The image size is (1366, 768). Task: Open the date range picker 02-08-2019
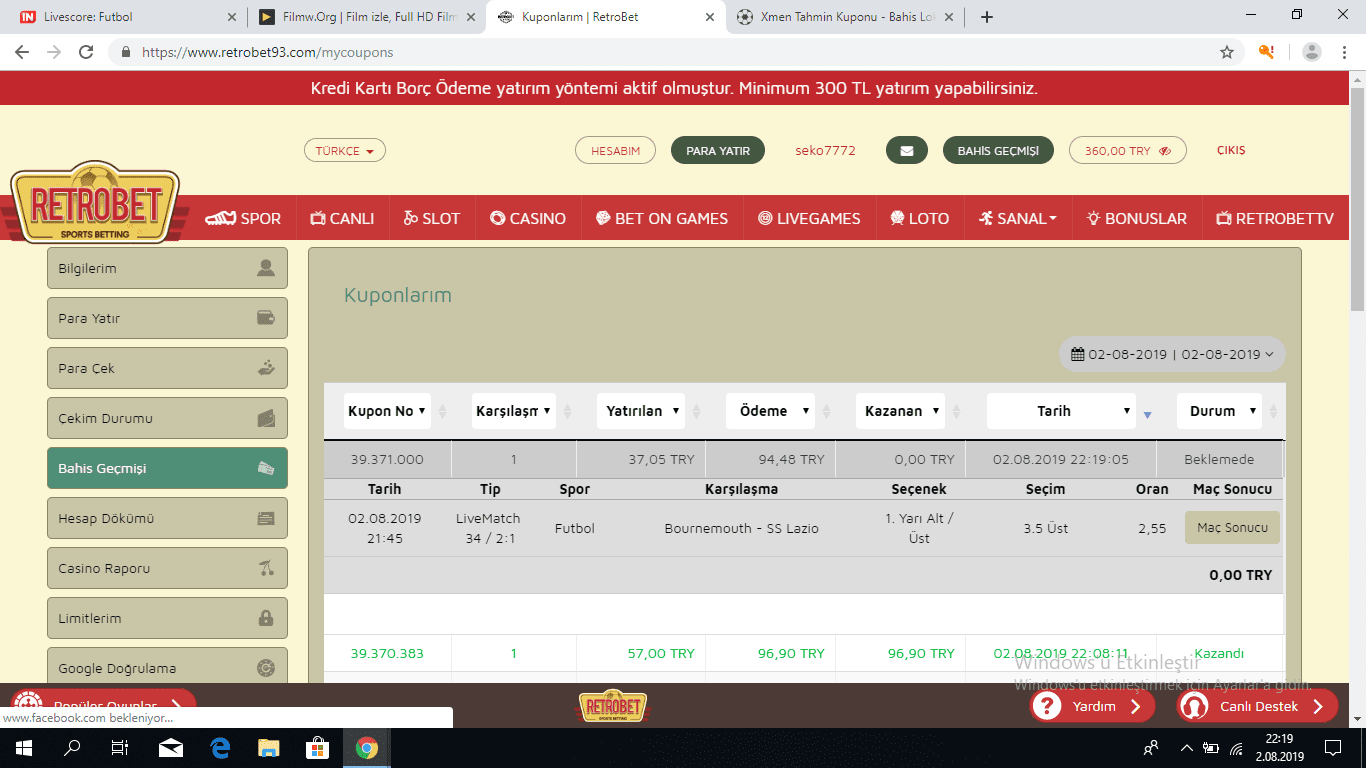click(1172, 354)
